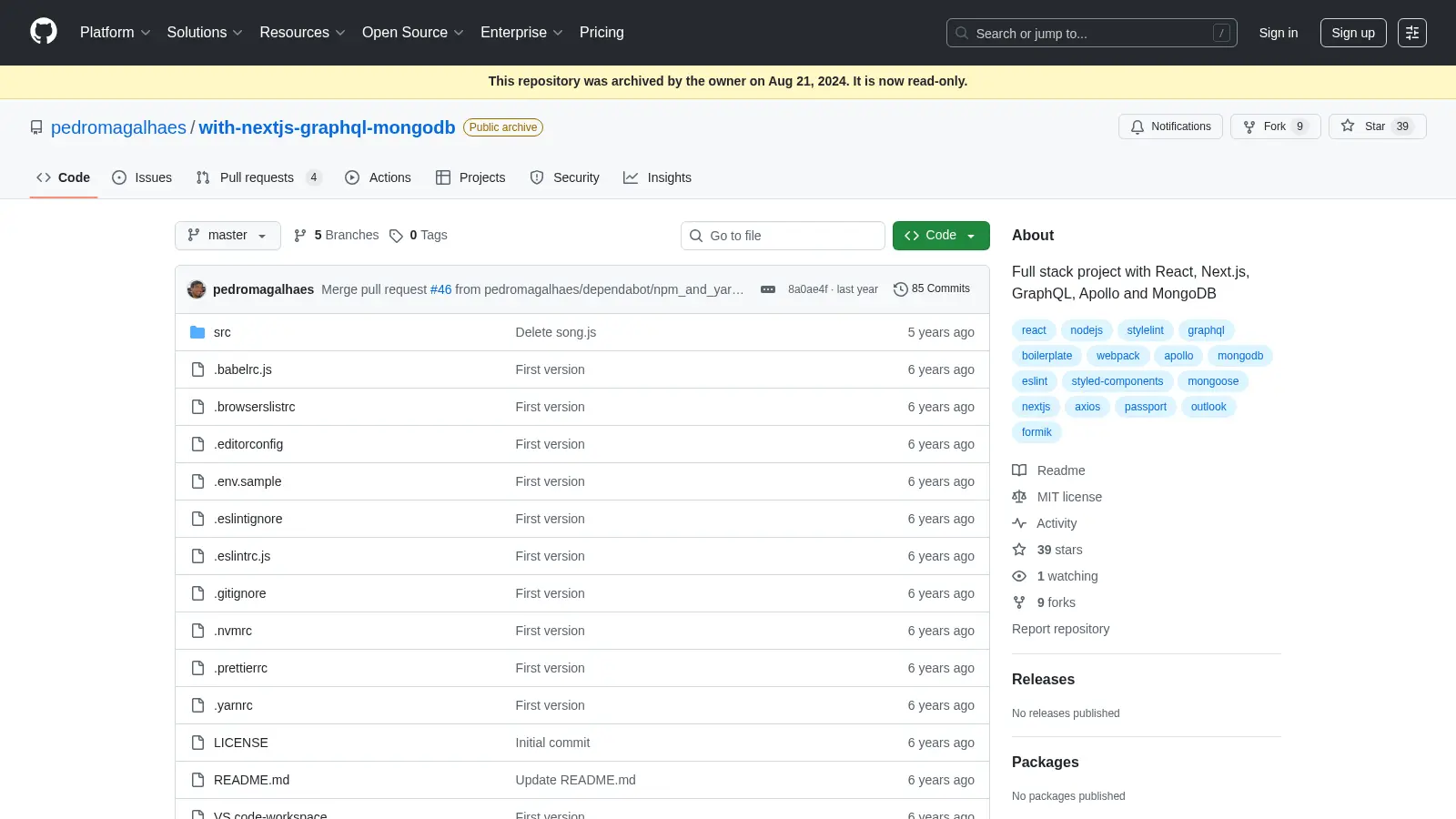Click the bell icon in Notifications
This screenshot has height=819, width=1456.
(x=1137, y=126)
